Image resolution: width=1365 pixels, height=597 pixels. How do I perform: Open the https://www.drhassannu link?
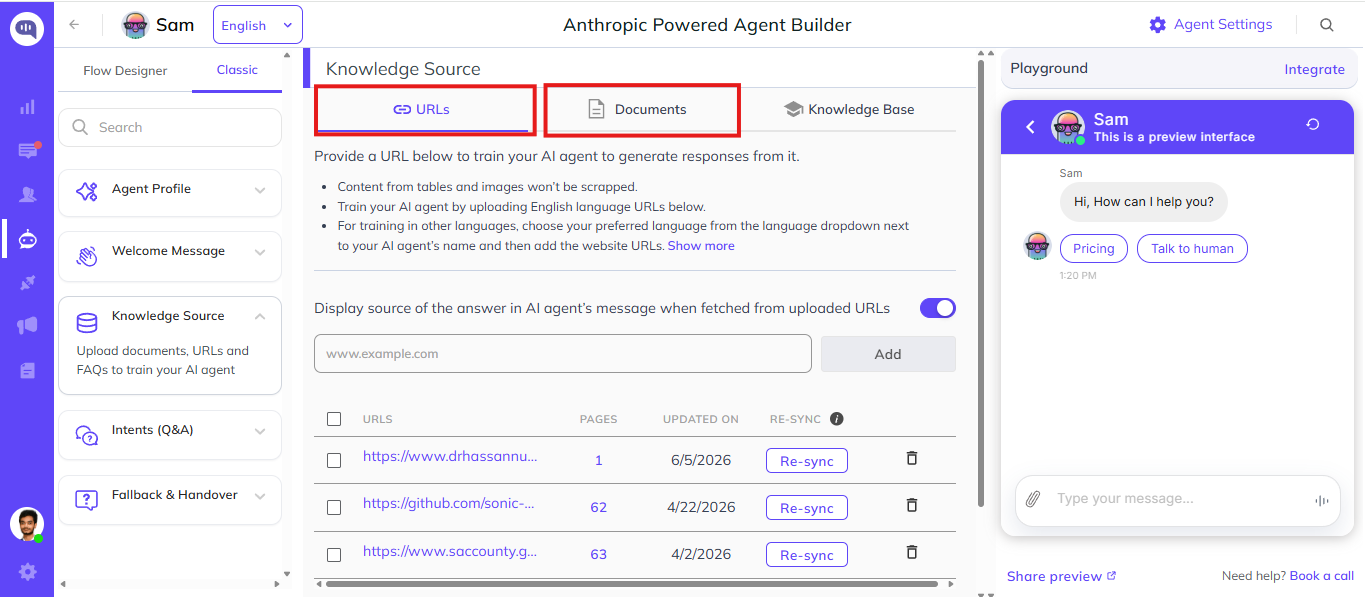450,456
